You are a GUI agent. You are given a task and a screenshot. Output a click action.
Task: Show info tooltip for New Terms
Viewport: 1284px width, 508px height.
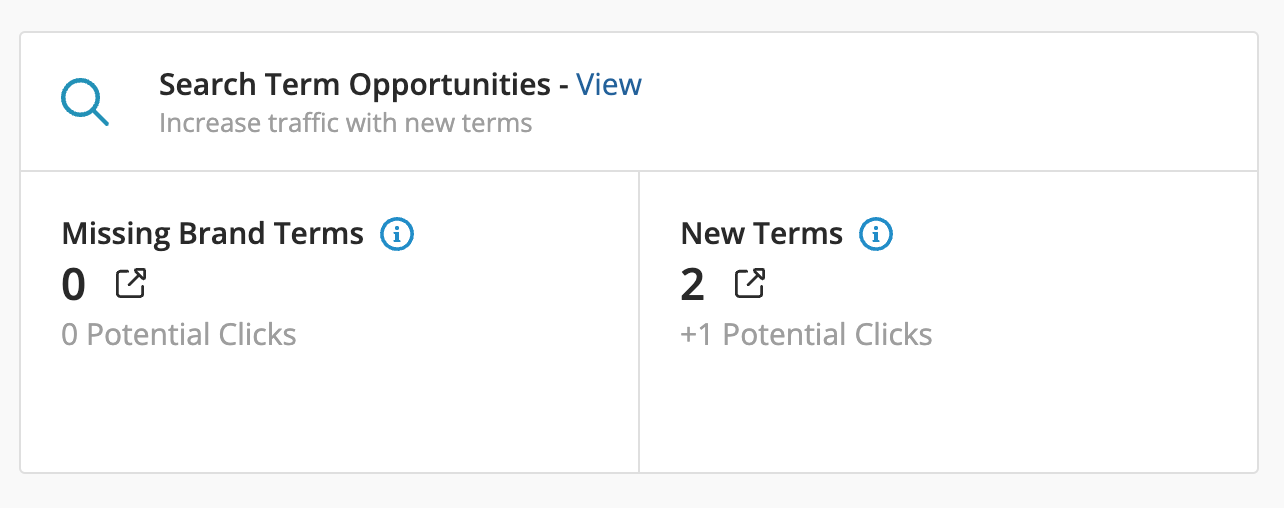pos(876,235)
